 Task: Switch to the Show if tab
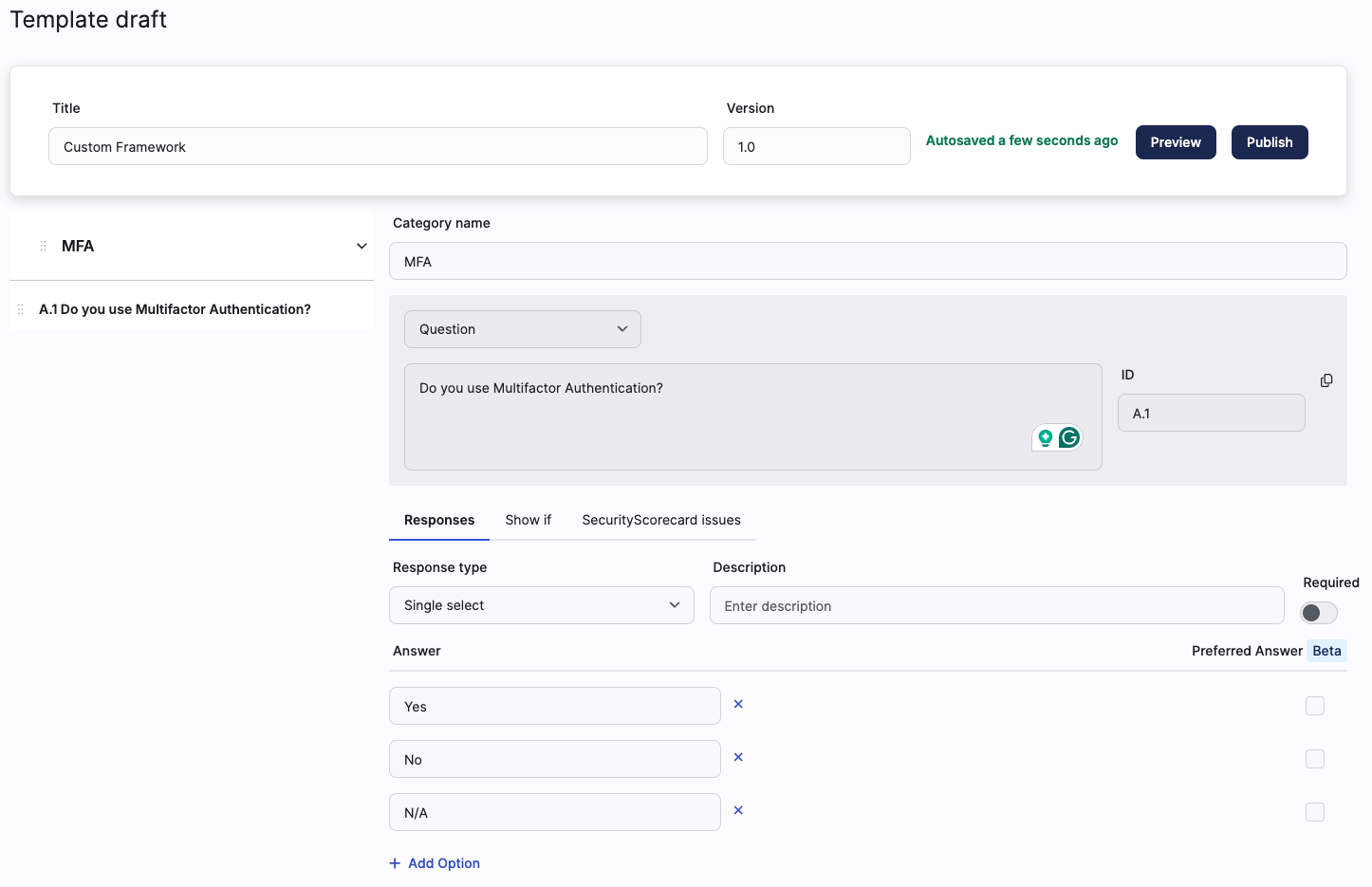pyautogui.click(x=528, y=520)
